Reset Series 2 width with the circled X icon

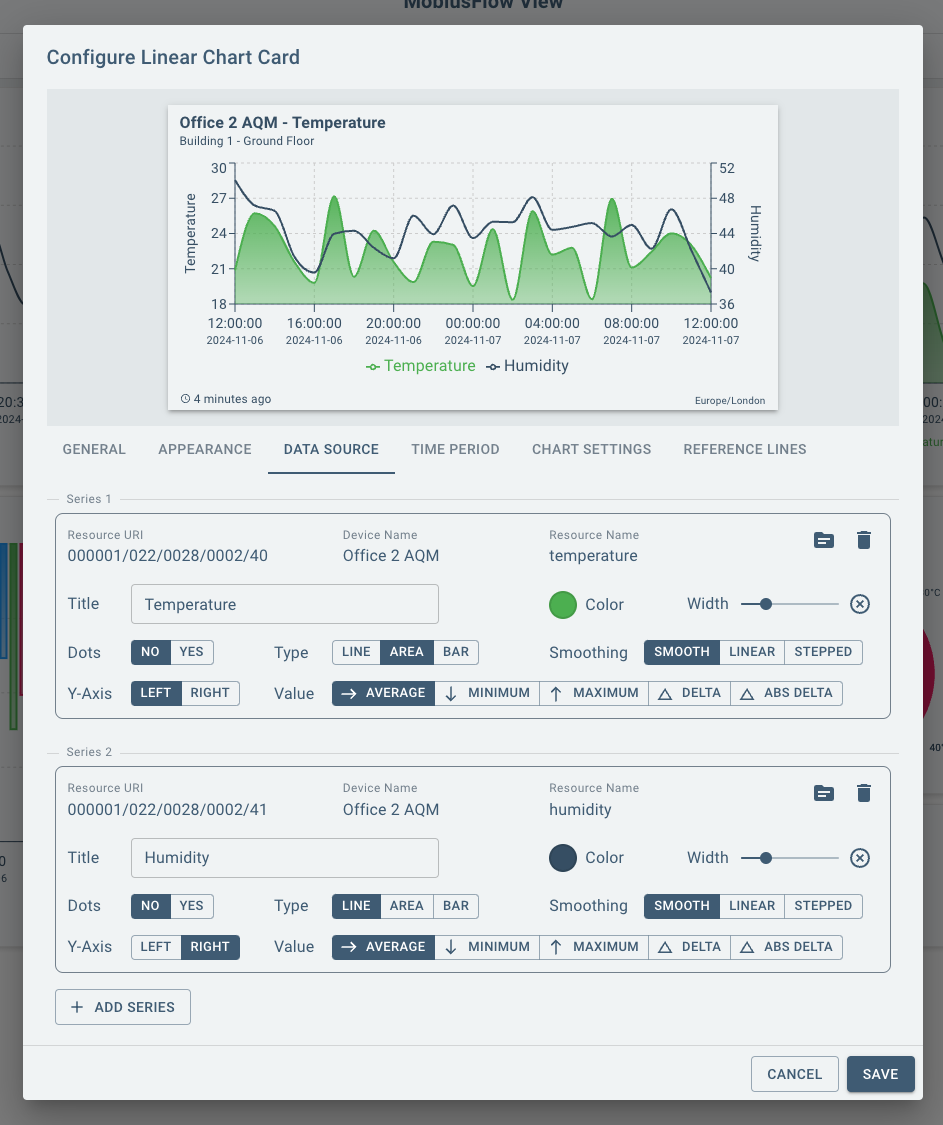coord(859,858)
